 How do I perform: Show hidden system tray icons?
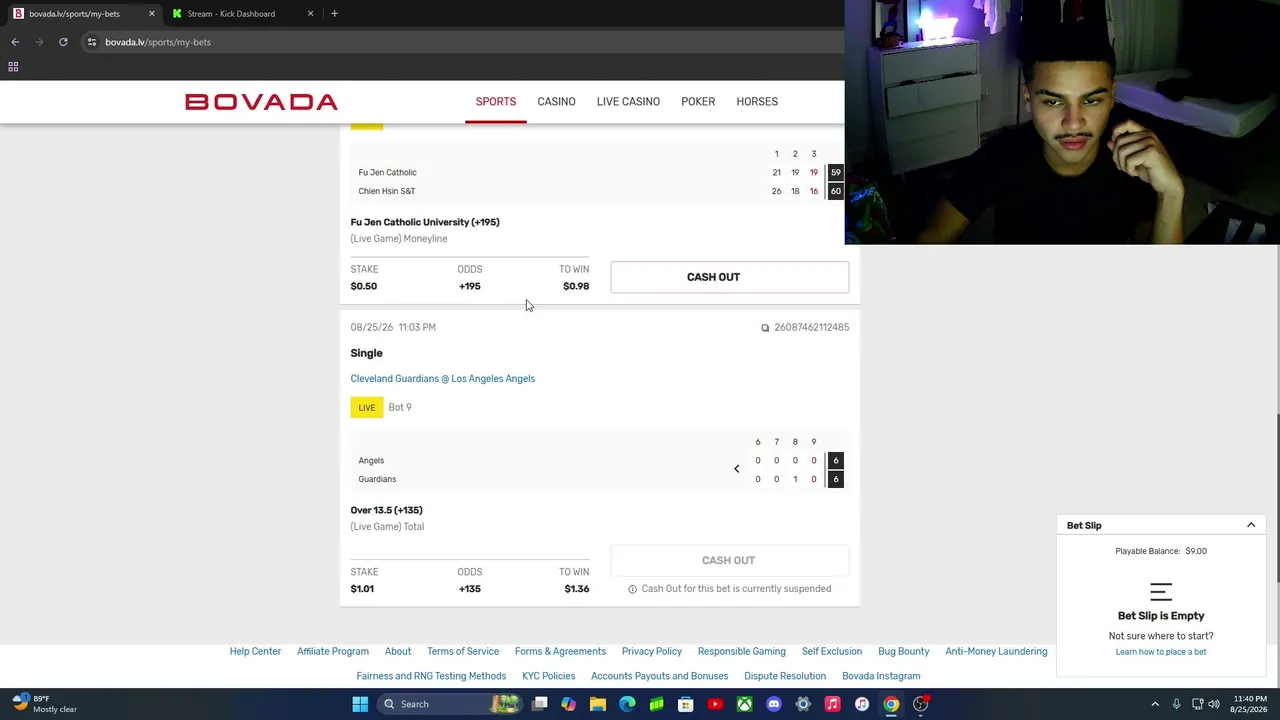(x=1155, y=704)
